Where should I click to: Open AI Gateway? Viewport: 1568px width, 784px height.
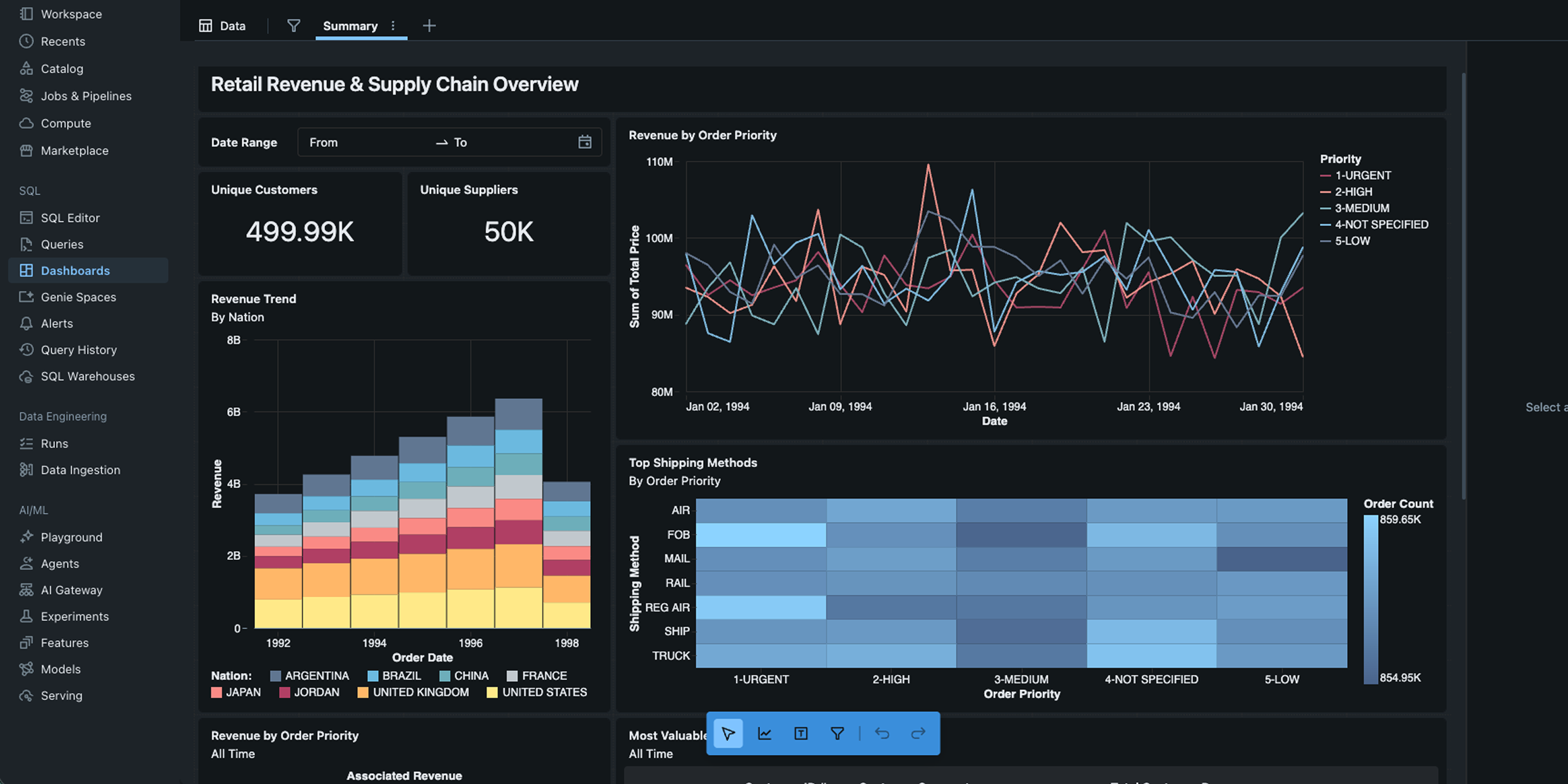tap(61, 590)
